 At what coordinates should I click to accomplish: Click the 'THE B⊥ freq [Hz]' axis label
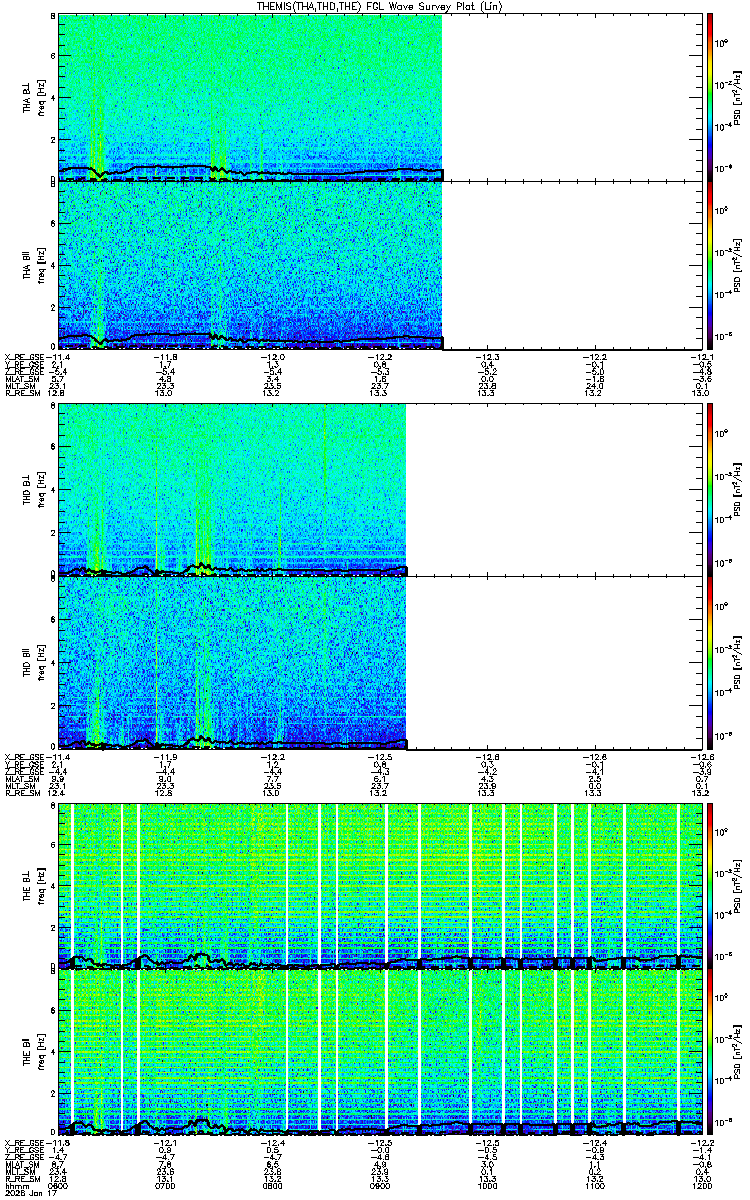34,886
